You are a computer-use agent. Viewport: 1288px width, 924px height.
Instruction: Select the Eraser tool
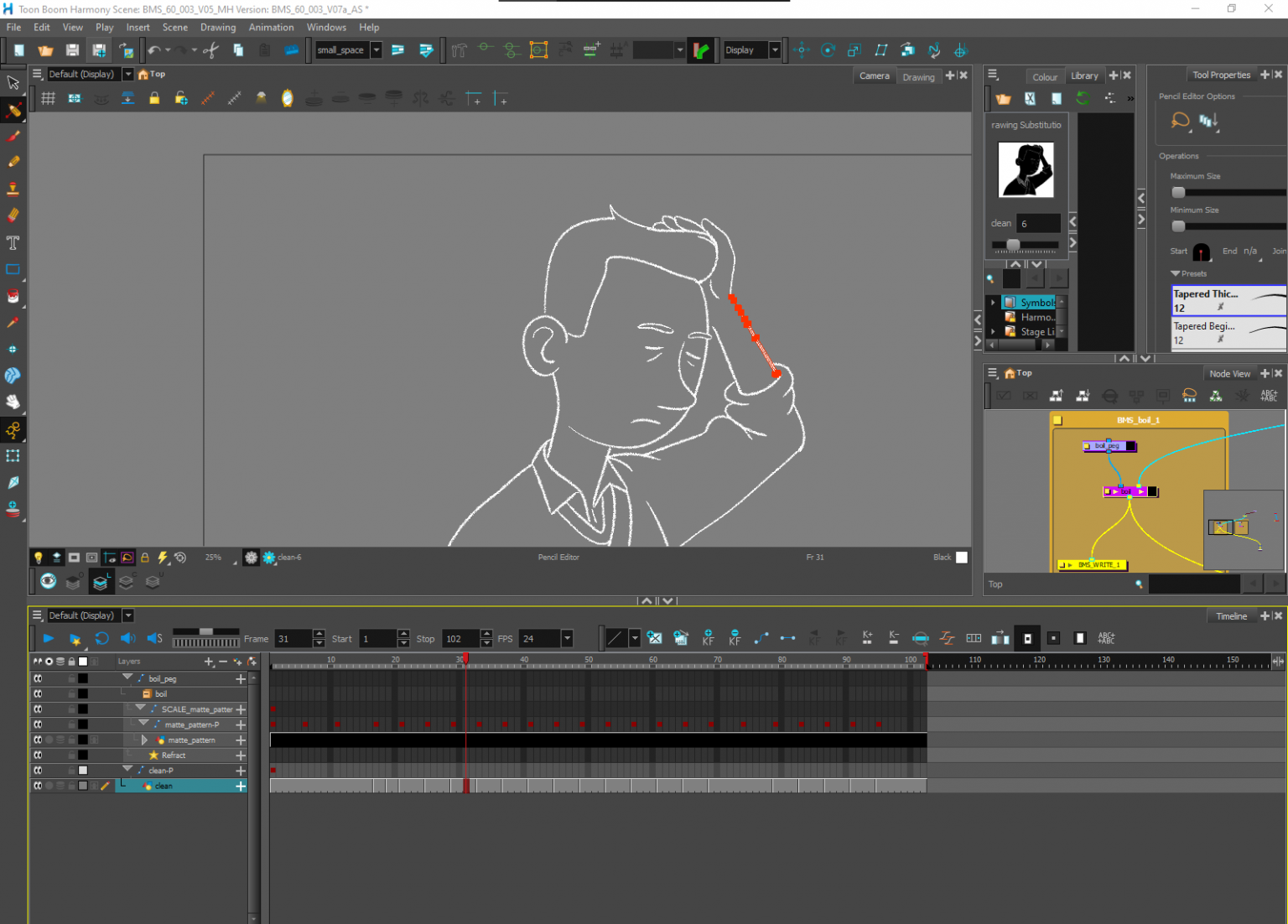(x=13, y=215)
